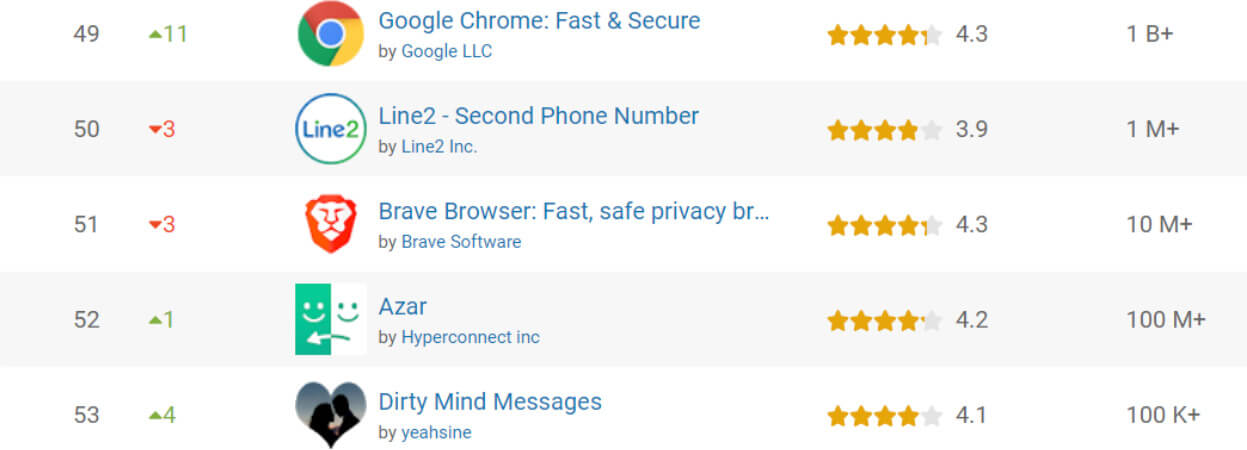Open the Dirty Mind Messages title
This screenshot has height=450, width=1247.
490,402
